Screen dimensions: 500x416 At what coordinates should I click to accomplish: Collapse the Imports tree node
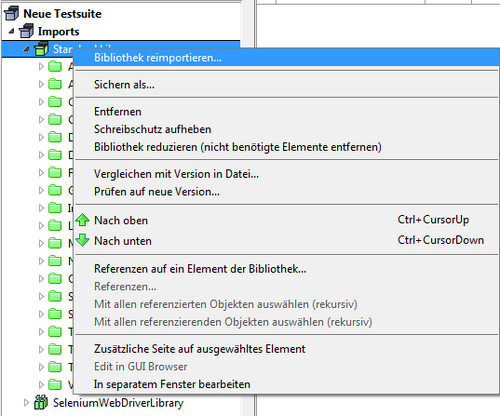[12, 31]
